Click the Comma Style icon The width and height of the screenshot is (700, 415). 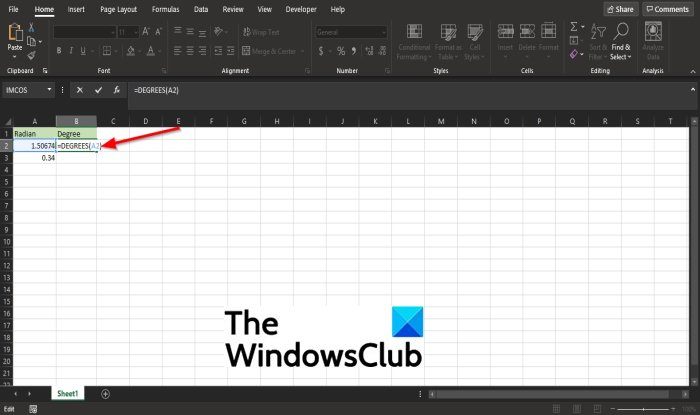[354, 51]
